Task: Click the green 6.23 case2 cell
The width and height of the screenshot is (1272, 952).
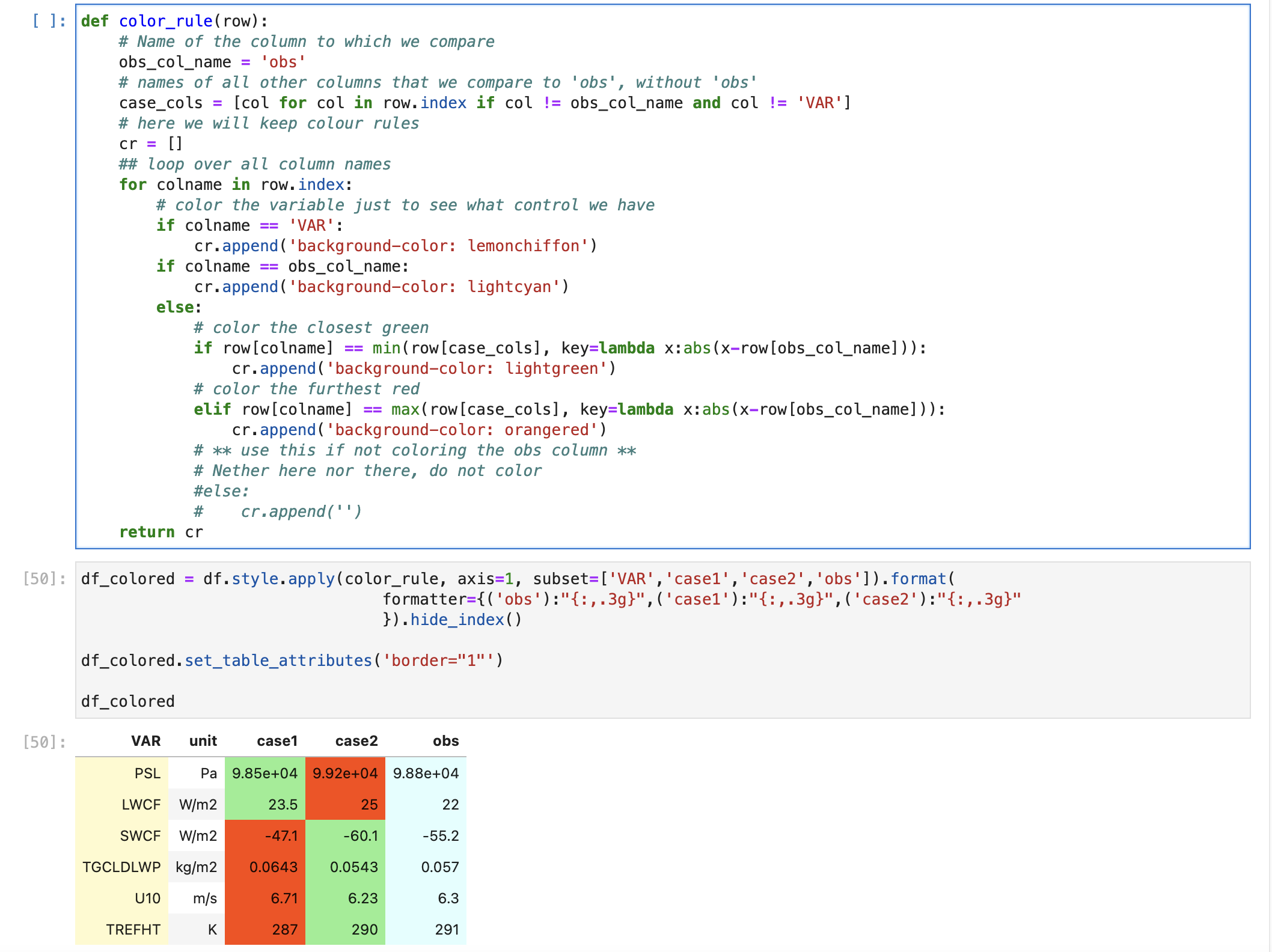Action: coord(345,898)
